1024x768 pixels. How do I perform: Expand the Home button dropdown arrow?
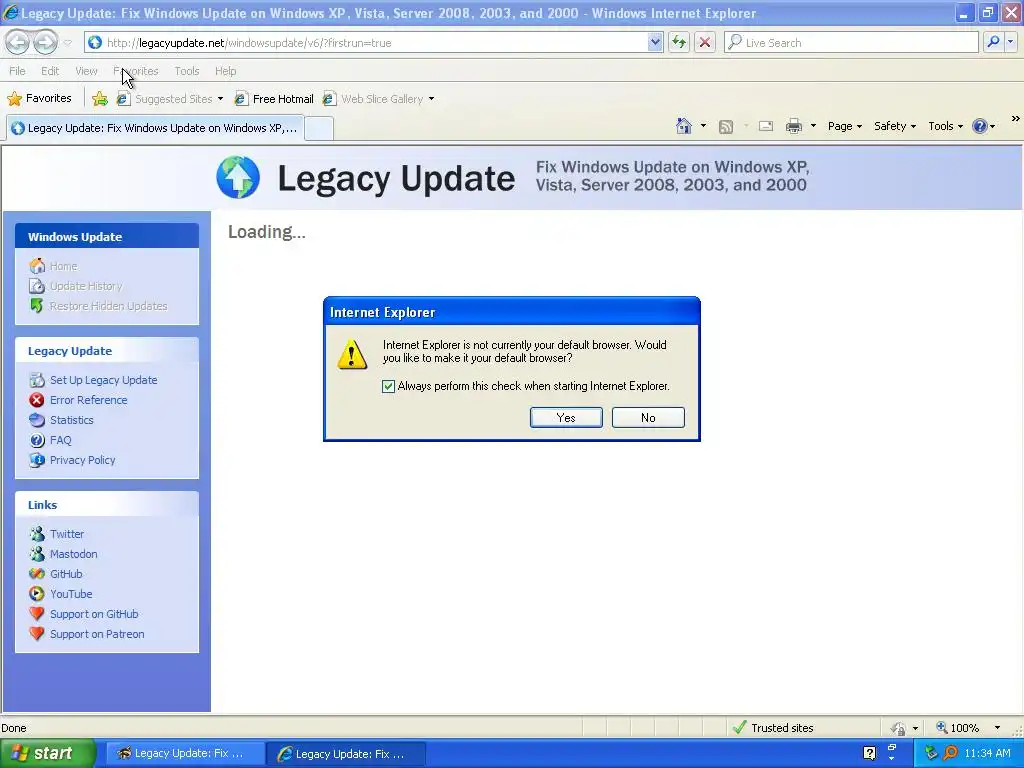pos(703,126)
